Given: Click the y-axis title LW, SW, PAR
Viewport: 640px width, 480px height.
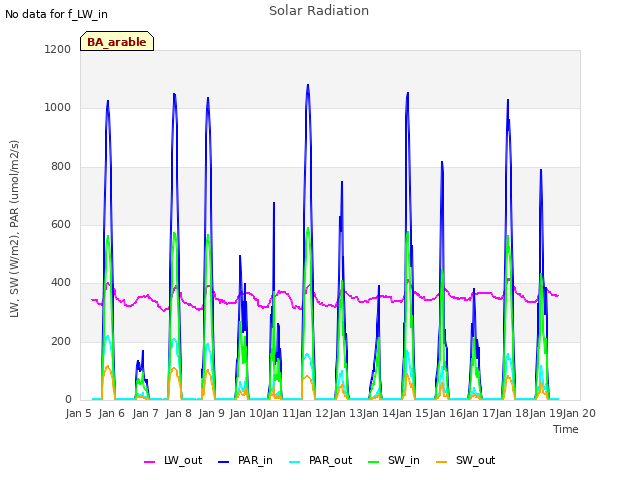Looking at the screenshot, I should coord(14,229).
